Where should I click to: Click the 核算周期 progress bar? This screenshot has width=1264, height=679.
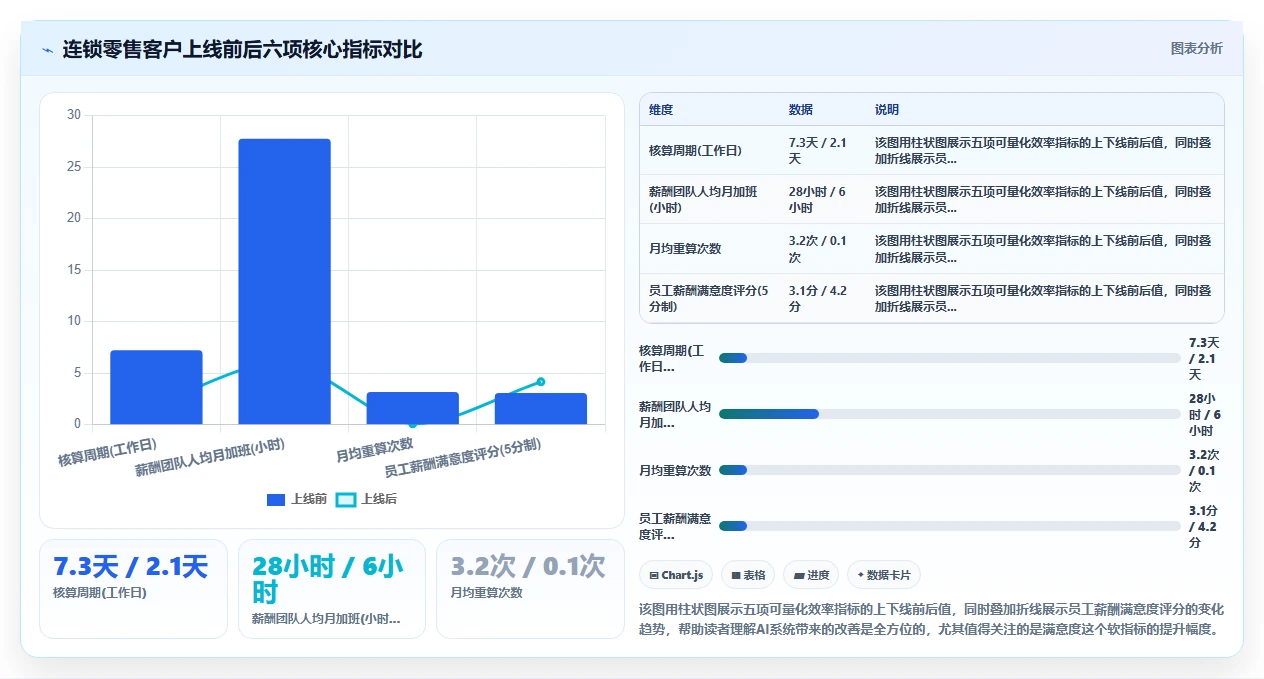(950, 358)
